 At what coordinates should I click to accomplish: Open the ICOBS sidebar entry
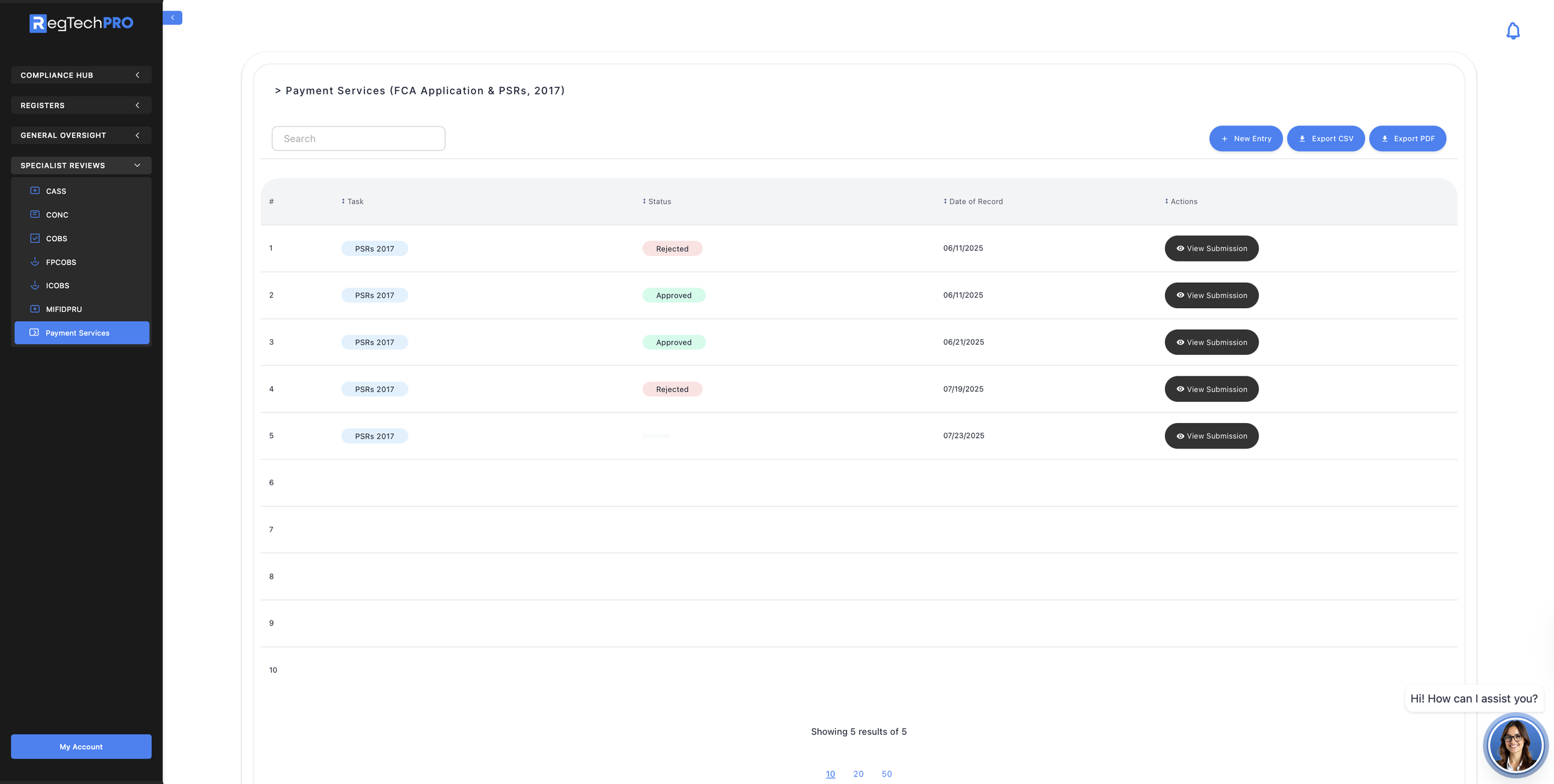(x=57, y=286)
